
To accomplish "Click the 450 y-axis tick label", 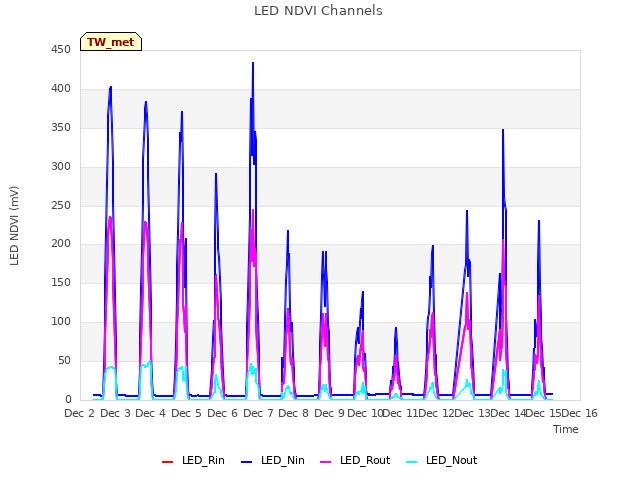I will coord(61,50).
